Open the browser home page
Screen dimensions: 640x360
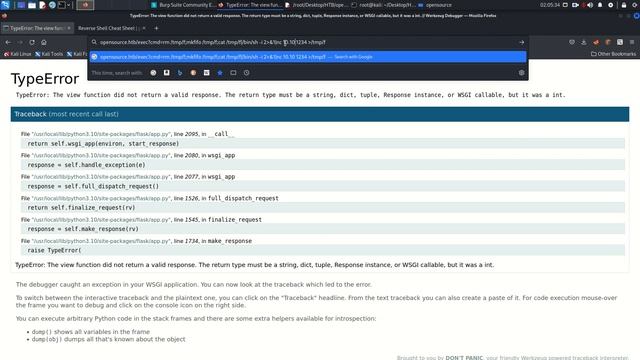coord(44,42)
